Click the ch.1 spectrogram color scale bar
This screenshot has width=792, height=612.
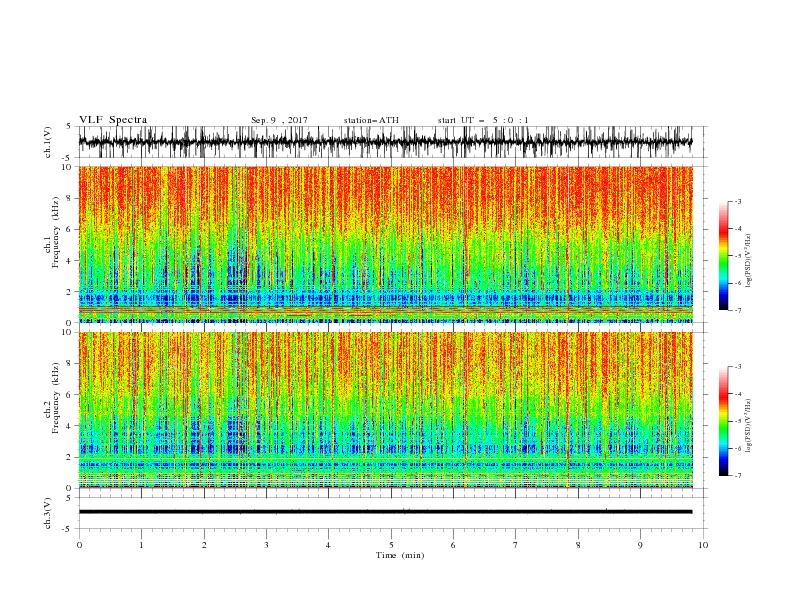[724, 256]
